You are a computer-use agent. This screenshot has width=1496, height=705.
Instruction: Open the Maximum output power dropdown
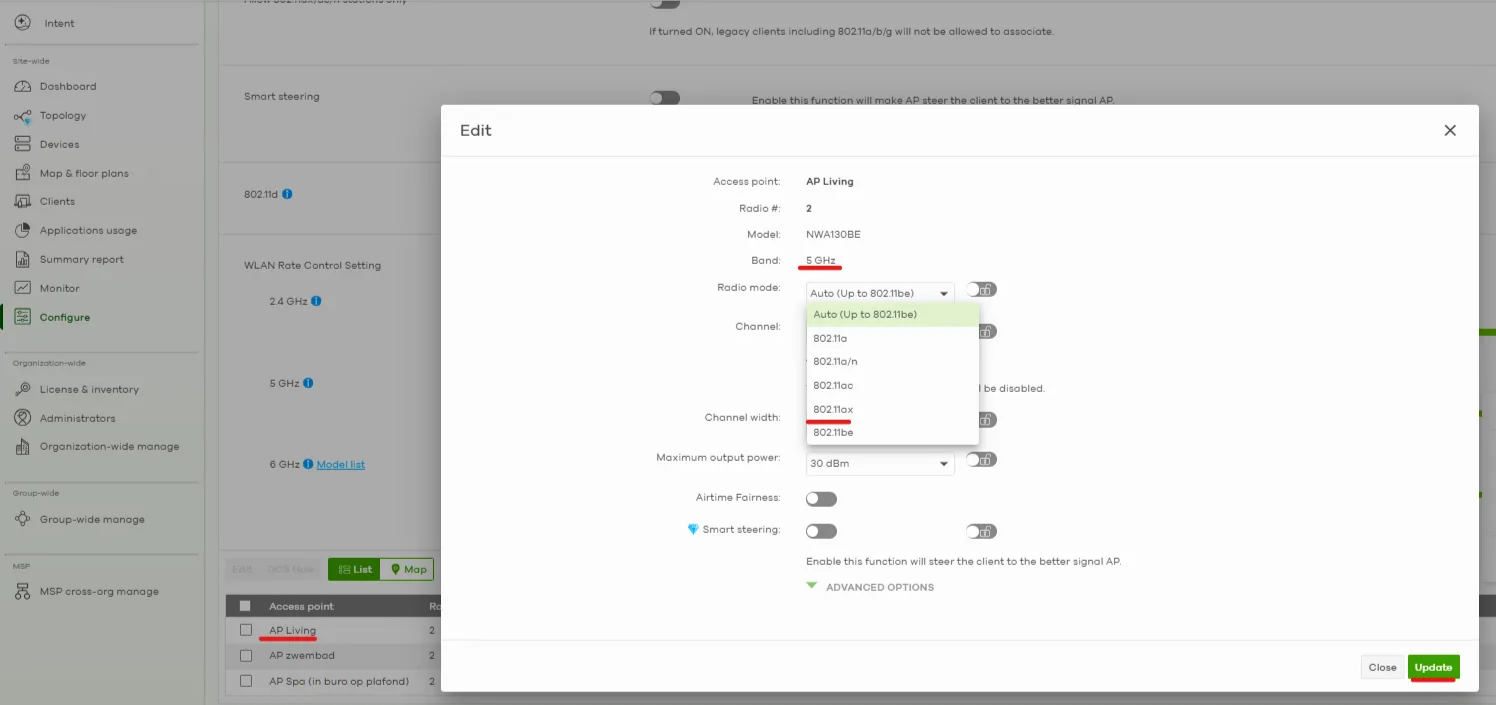880,464
